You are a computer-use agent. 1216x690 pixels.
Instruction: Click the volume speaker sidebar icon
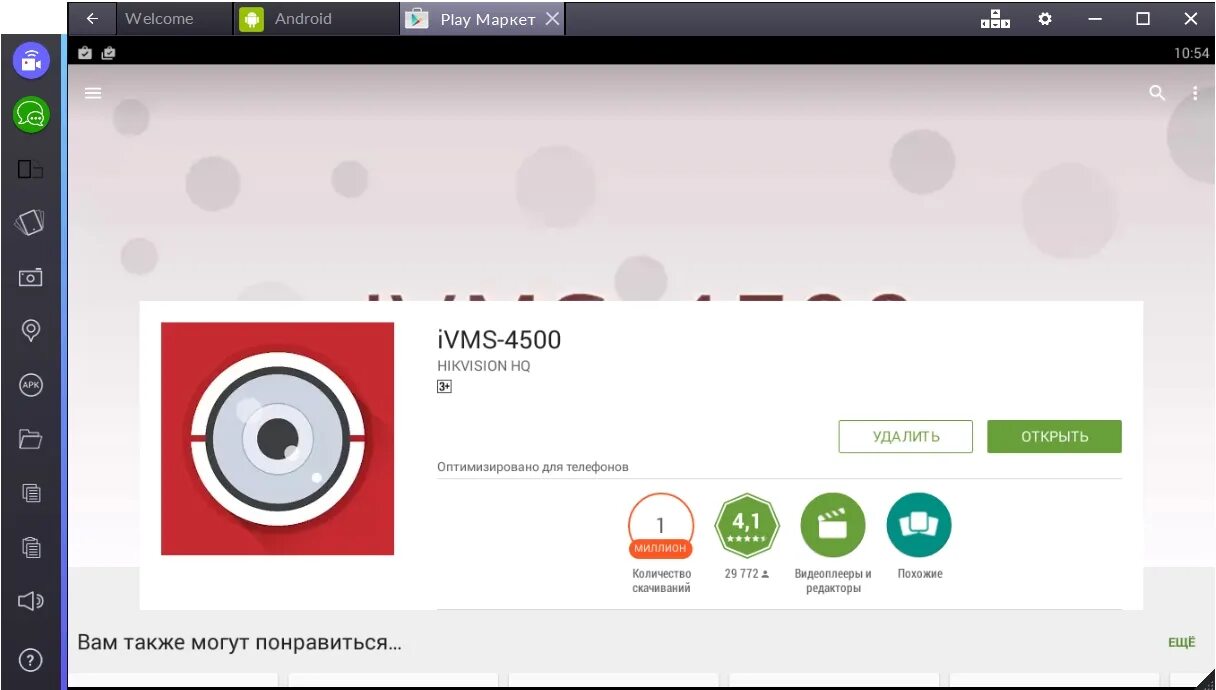click(x=31, y=601)
